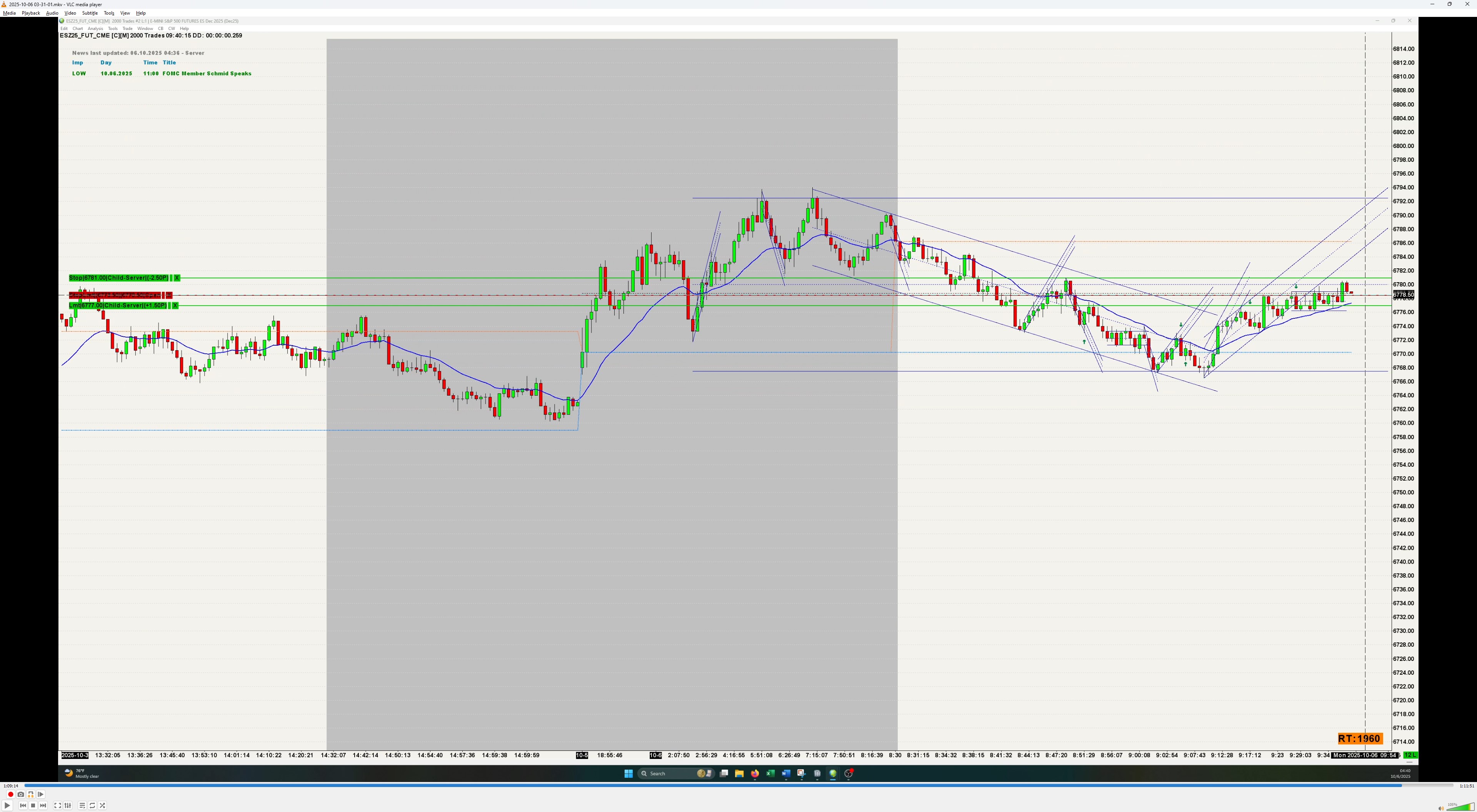Adjust the volume slider
This screenshot has height=812, width=1477.
1459,807
